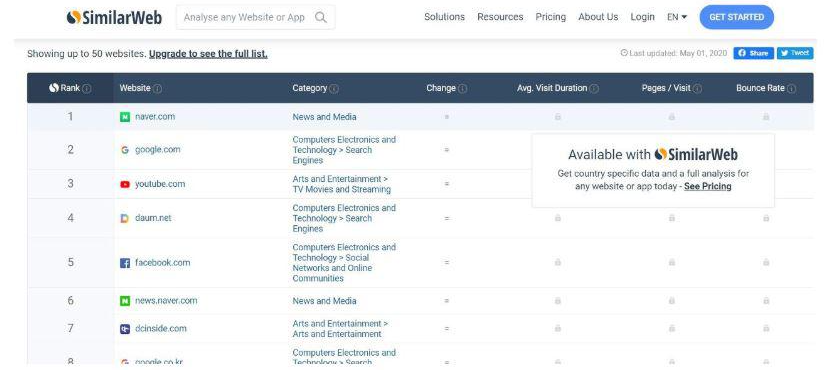Click naver.com News and Media category
840x370 pixels.
(x=324, y=117)
